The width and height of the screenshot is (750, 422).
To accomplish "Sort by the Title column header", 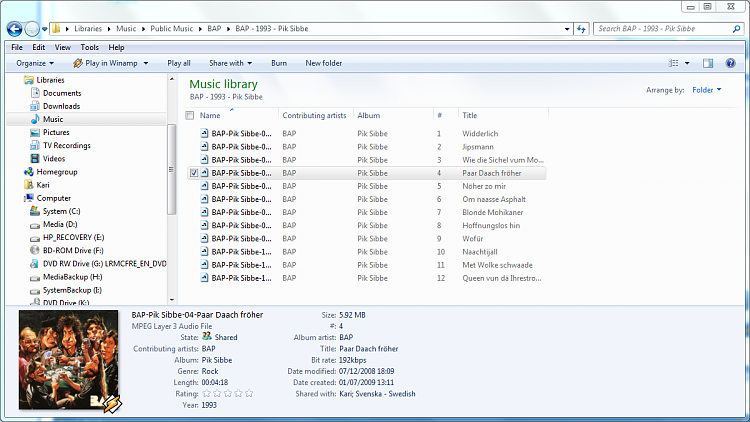I will [470, 115].
